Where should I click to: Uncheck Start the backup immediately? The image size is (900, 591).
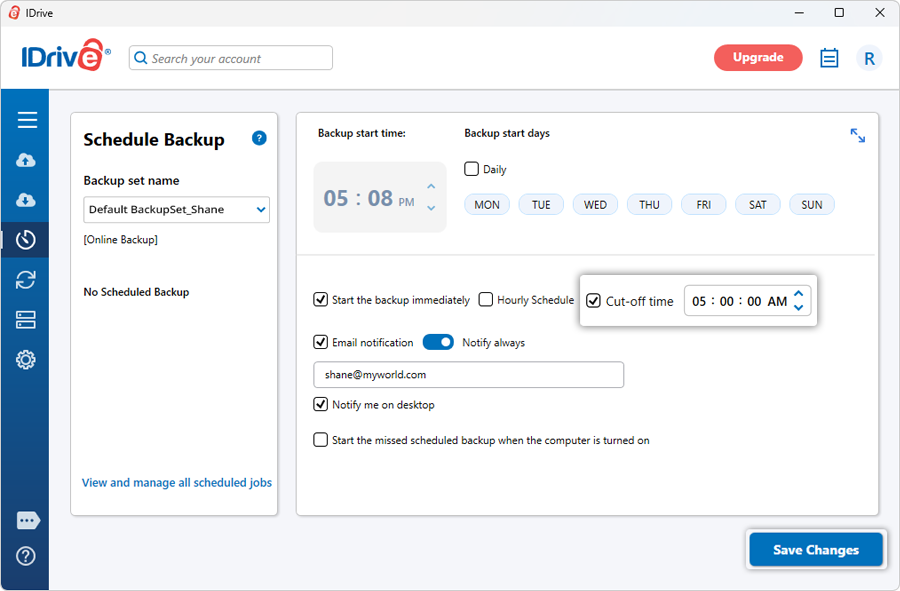coord(321,299)
